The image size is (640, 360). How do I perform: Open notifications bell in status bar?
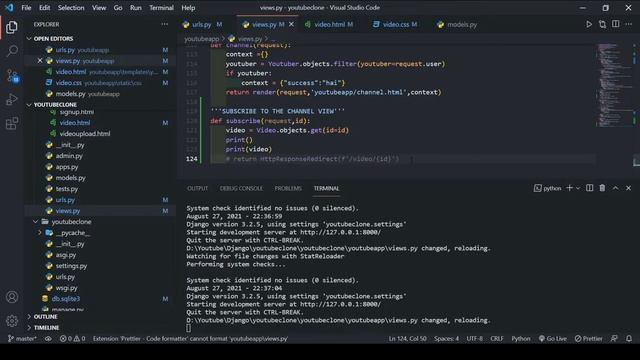coord(629,338)
